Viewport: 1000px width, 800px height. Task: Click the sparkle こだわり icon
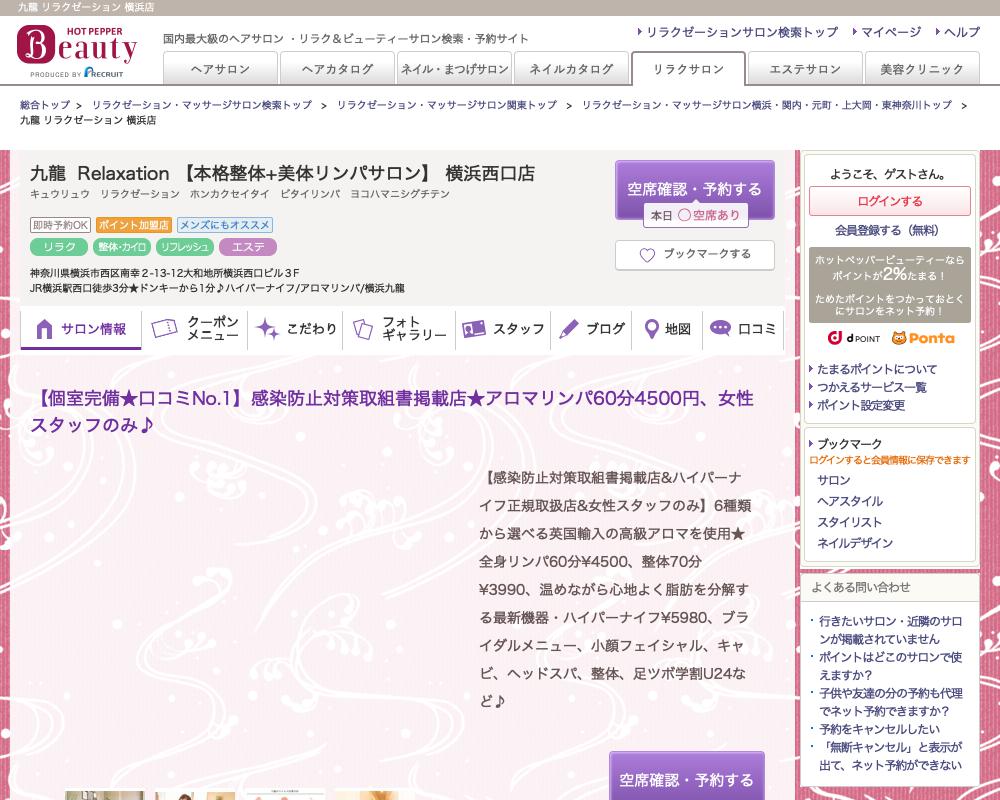267,329
